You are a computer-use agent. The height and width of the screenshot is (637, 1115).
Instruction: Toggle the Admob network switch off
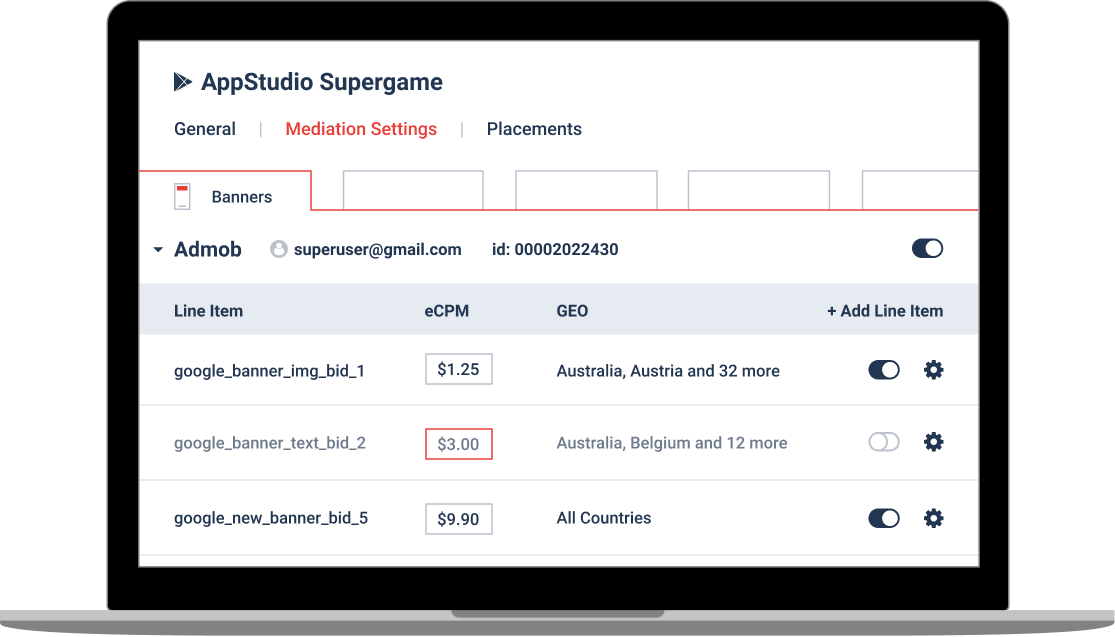[x=927, y=248]
